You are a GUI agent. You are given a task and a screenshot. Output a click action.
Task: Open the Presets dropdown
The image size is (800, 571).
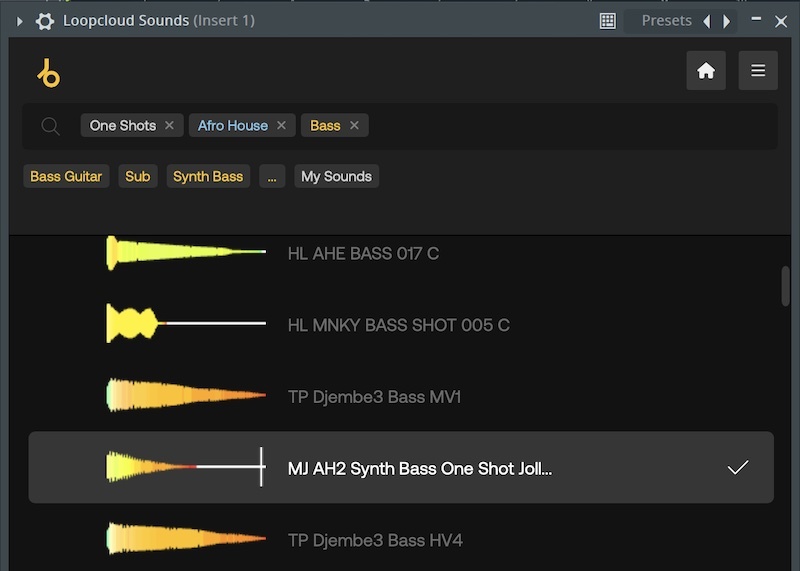click(x=666, y=20)
